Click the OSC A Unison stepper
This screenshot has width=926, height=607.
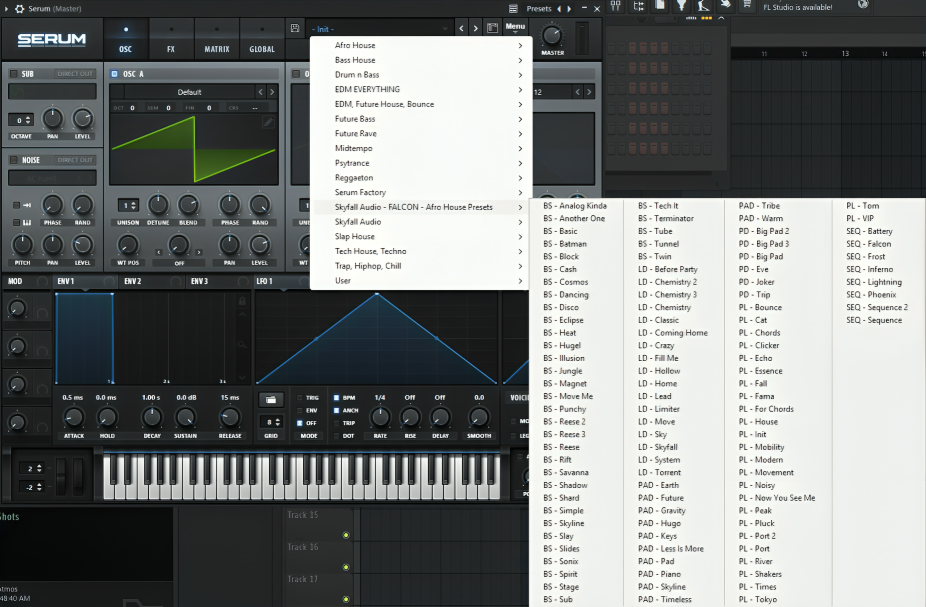pyautogui.click(x=128, y=205)
